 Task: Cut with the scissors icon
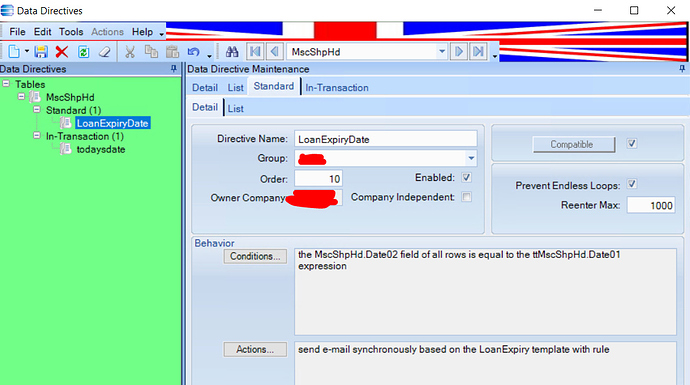click(x=130, y=52)
